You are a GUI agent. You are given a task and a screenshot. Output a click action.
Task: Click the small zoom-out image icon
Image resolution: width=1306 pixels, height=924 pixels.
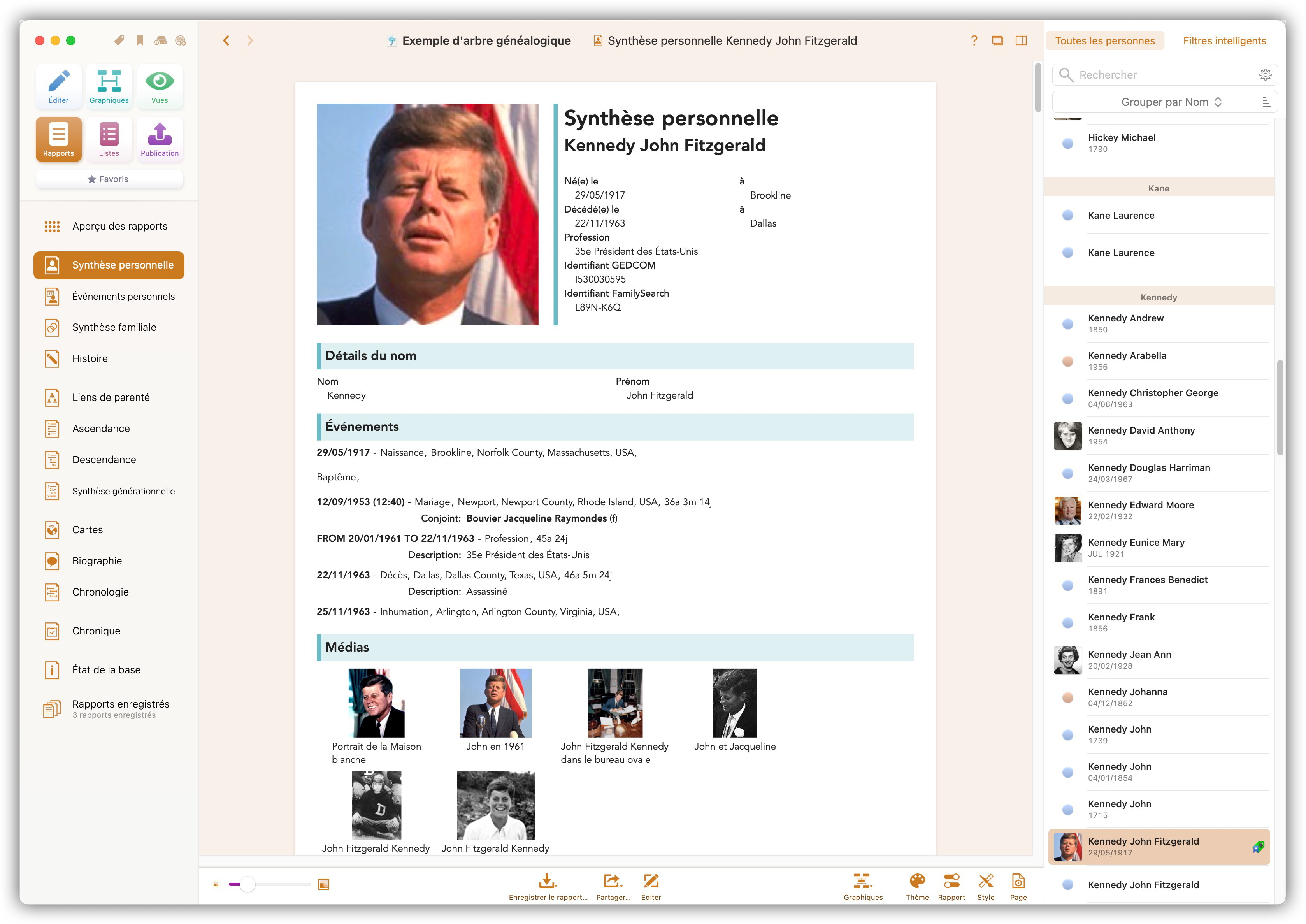(x=216, y=884)
